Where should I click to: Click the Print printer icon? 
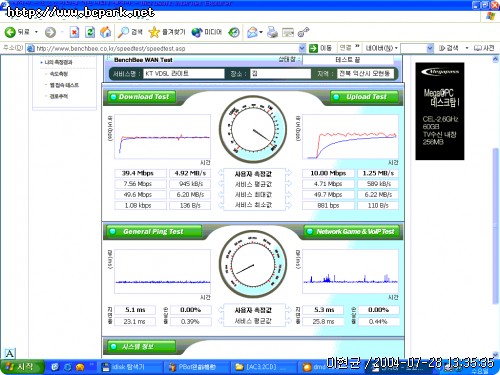click(273, 32)
